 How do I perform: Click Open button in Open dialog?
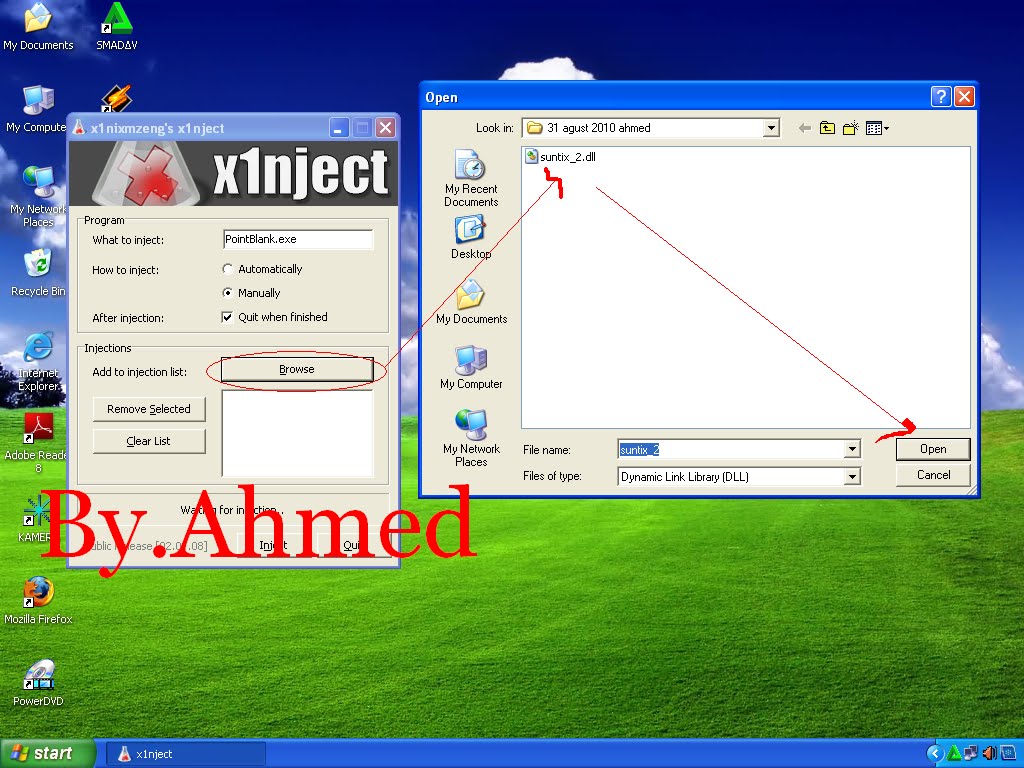click(x=933, y=449)
